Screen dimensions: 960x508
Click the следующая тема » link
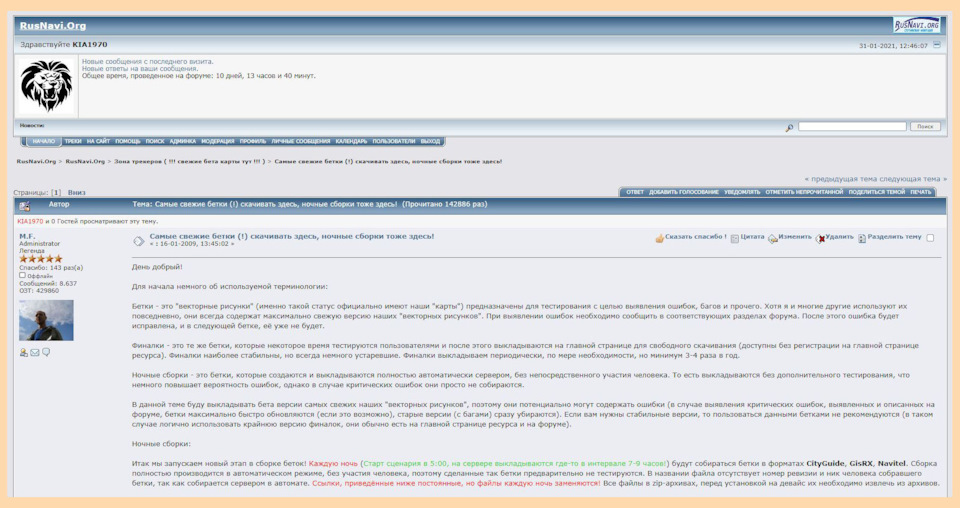click(x=914, y=179)
